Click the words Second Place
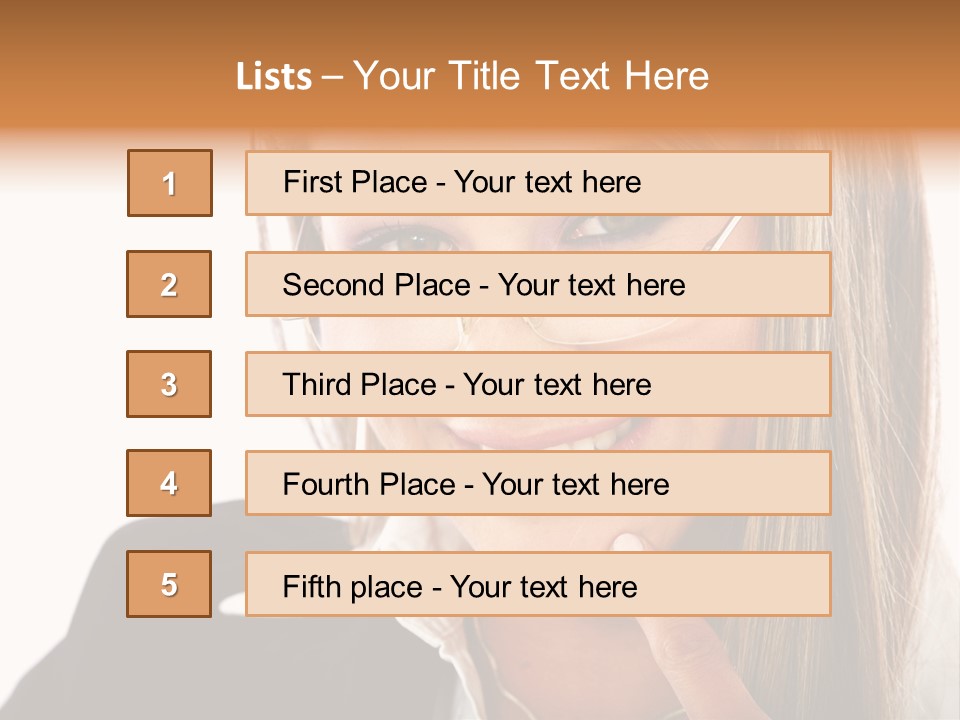 tap(376, 285)
